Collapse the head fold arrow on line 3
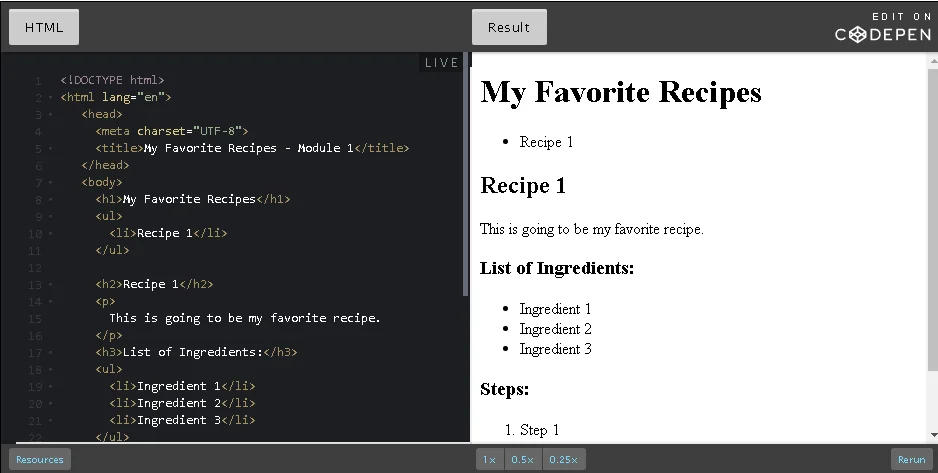This screenshot has height=473, width=938. 51,114
